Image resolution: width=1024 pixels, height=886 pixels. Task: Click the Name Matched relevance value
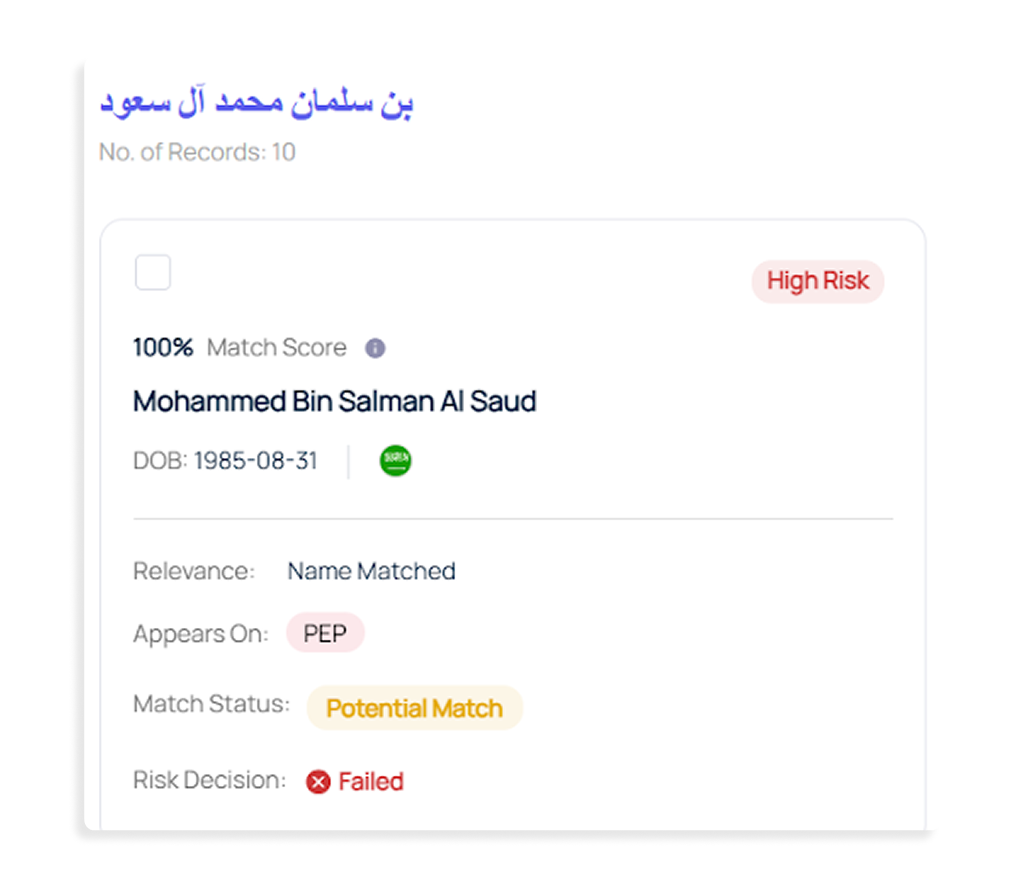[x=371, y=572]
